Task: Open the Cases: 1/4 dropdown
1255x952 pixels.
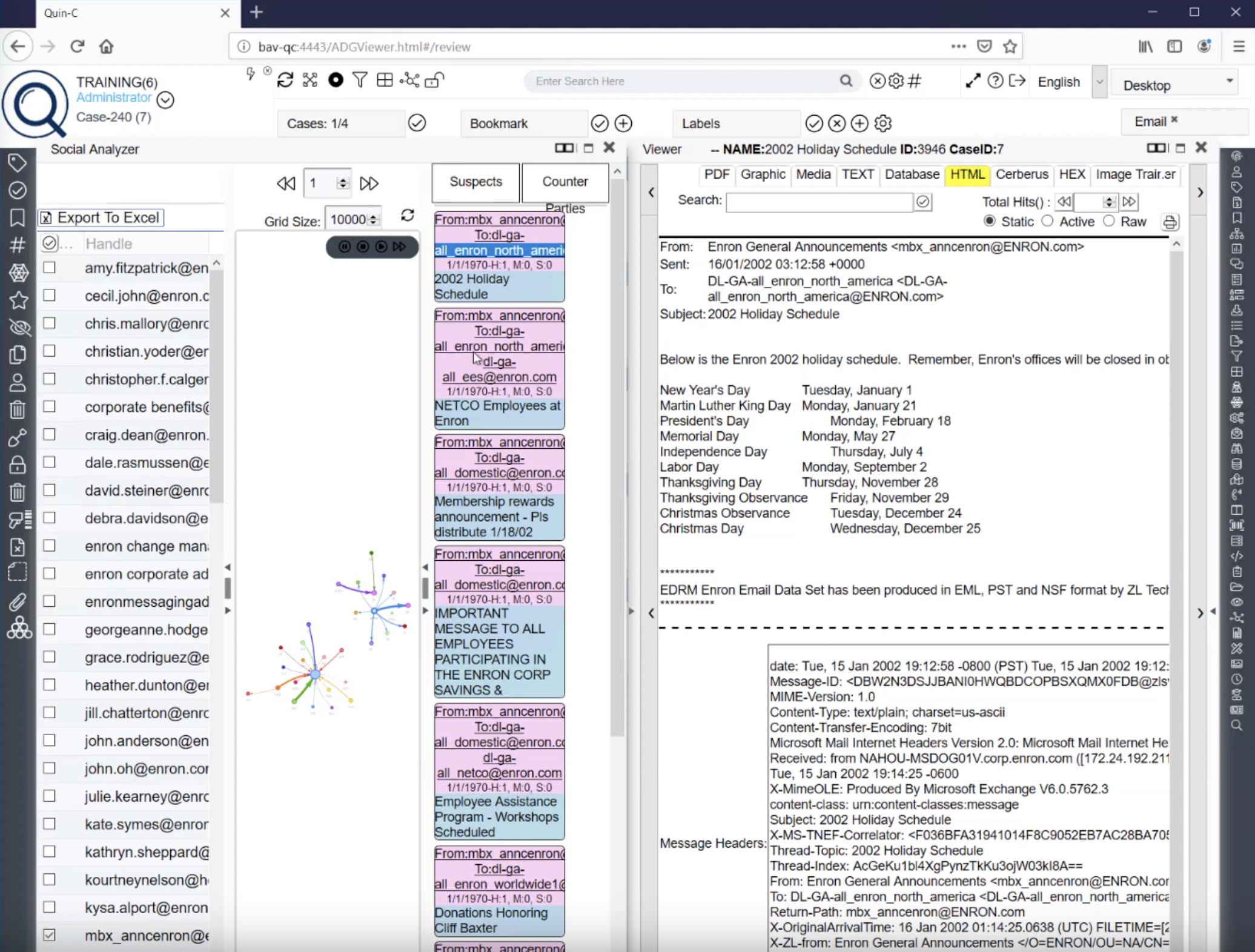Action: tap(342, 124)
